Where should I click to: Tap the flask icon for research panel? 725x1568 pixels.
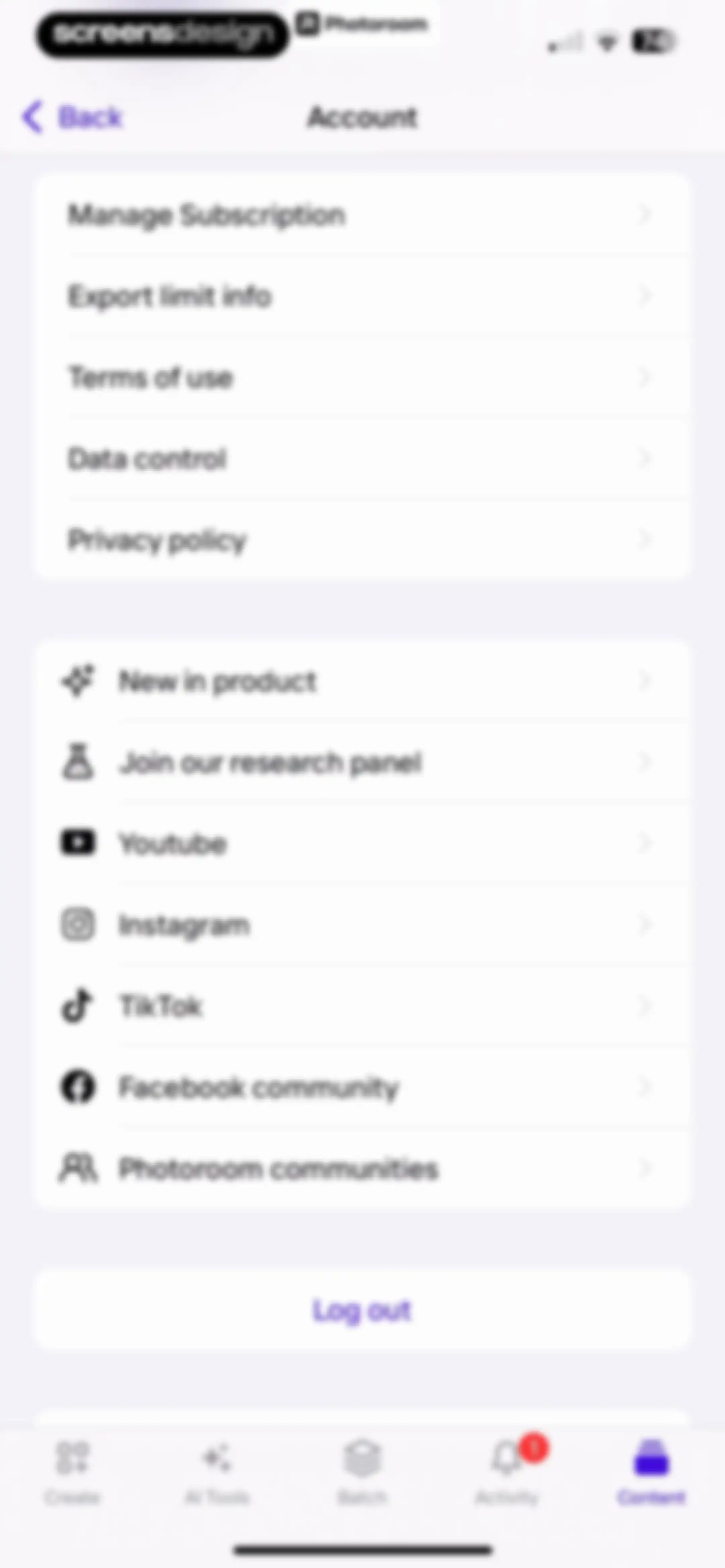click(x=78, y=762)
